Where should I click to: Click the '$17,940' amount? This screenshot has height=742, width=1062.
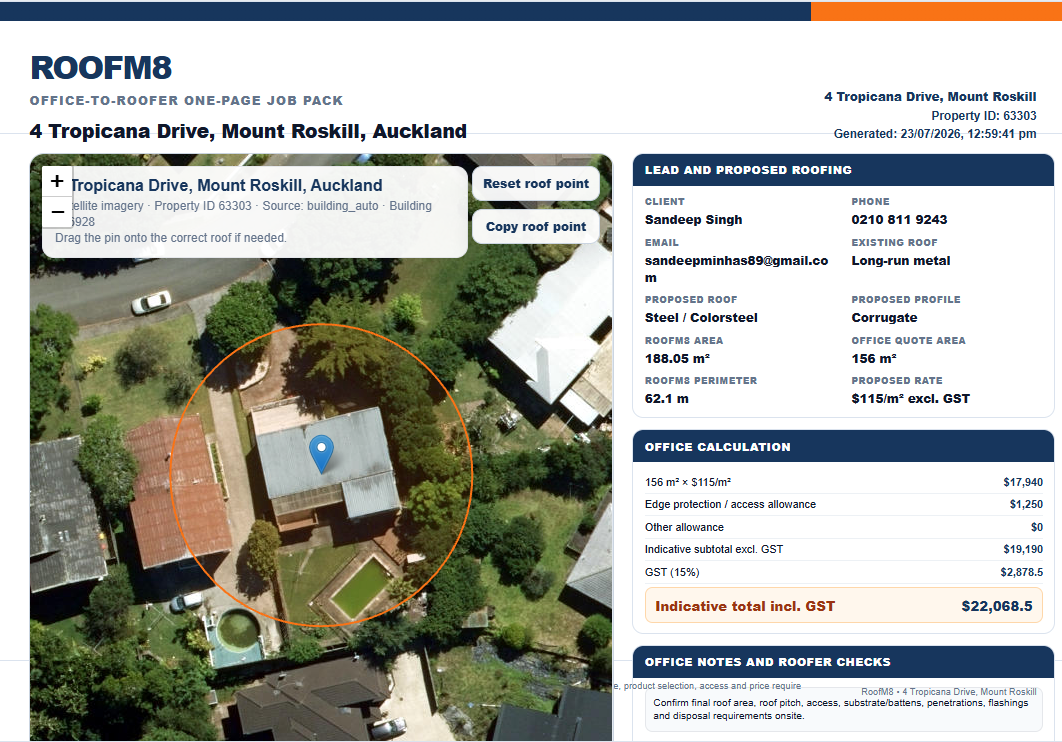click(x=1023, y=482)
